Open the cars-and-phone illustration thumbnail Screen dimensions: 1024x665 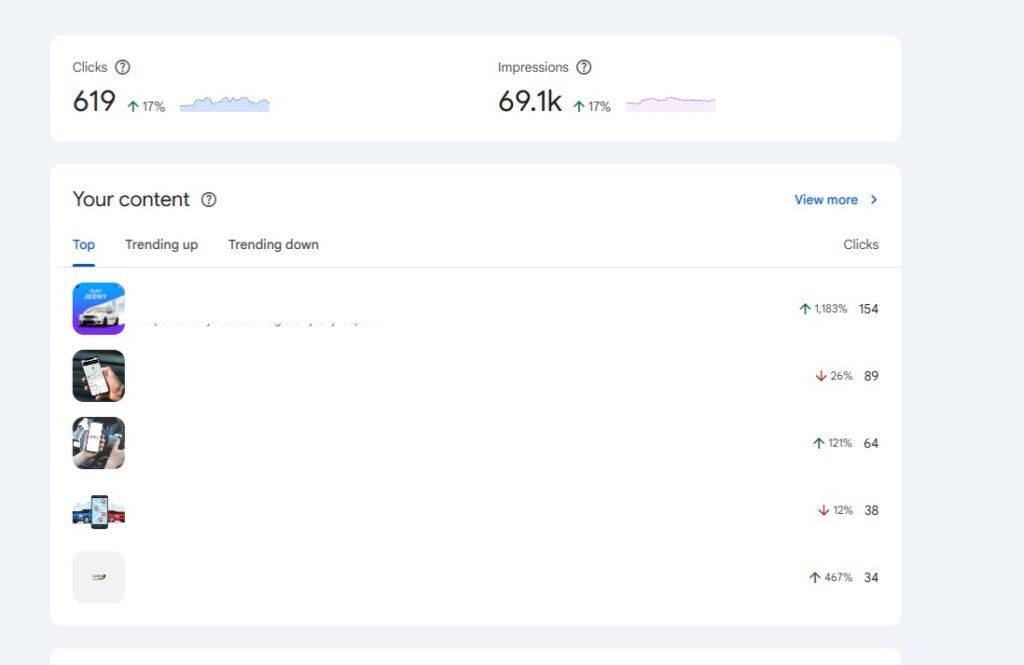tap(99, 510)
